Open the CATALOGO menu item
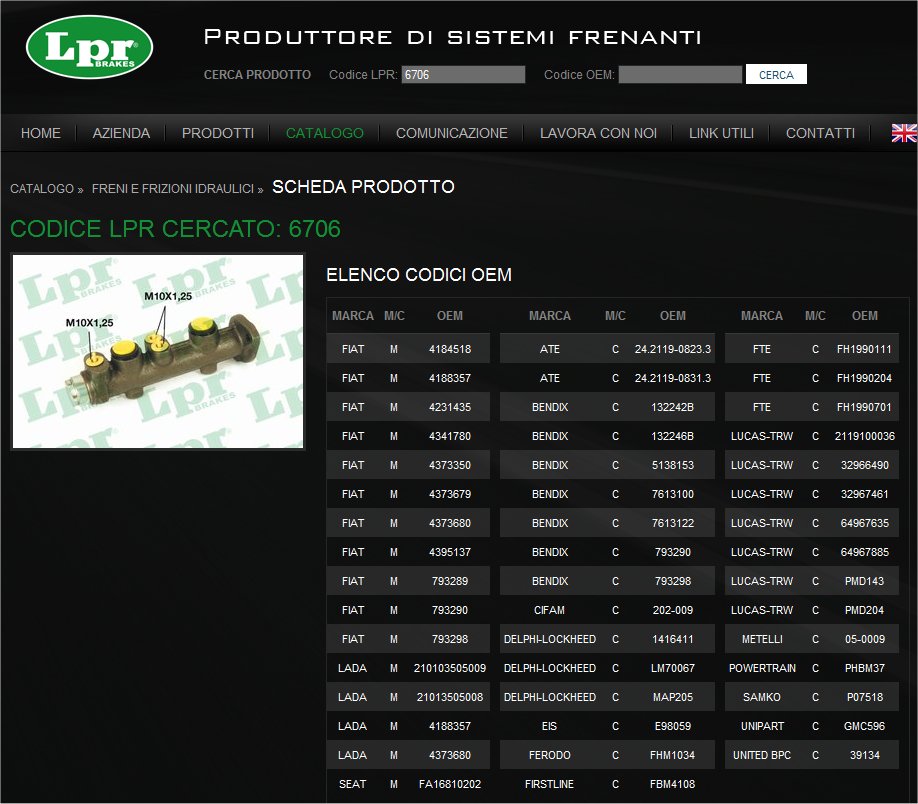Image resolution: width=918 pixels, height=804 pixels. point(324,133)
